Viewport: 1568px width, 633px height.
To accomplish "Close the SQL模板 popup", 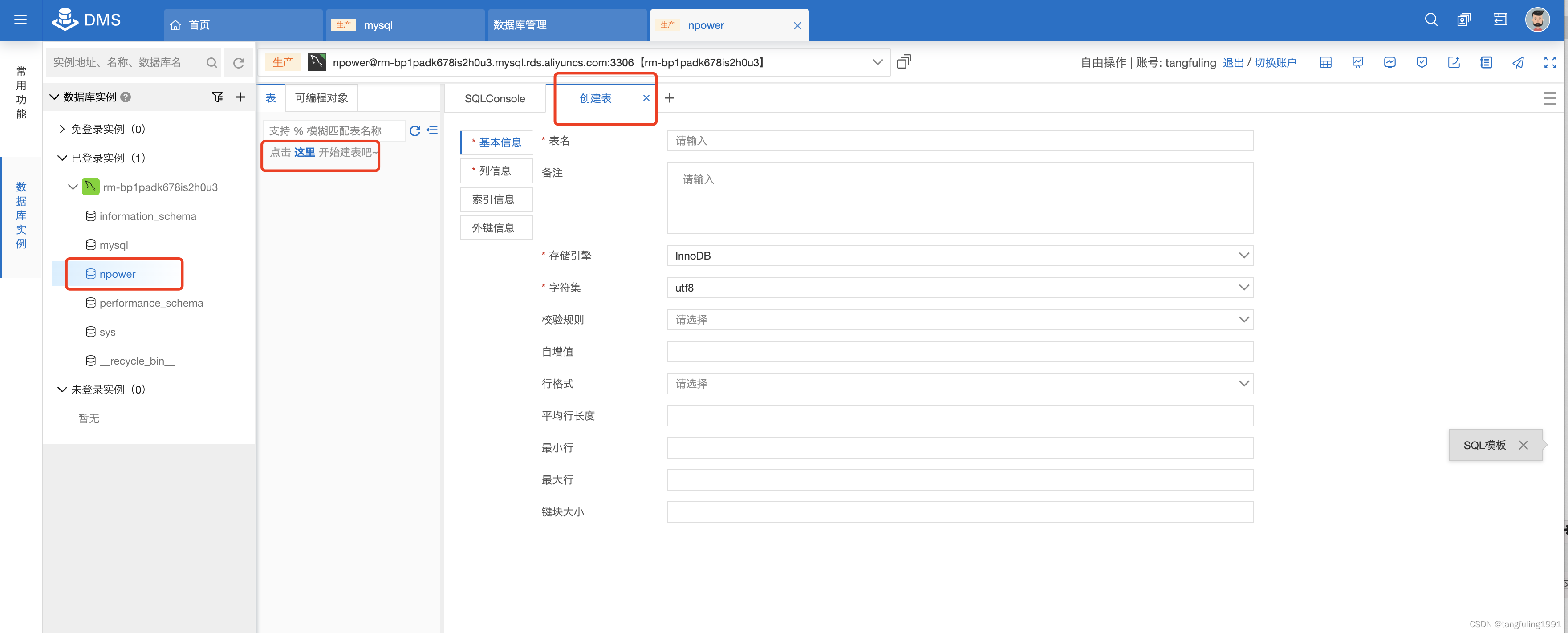I will pos(1523,445).
